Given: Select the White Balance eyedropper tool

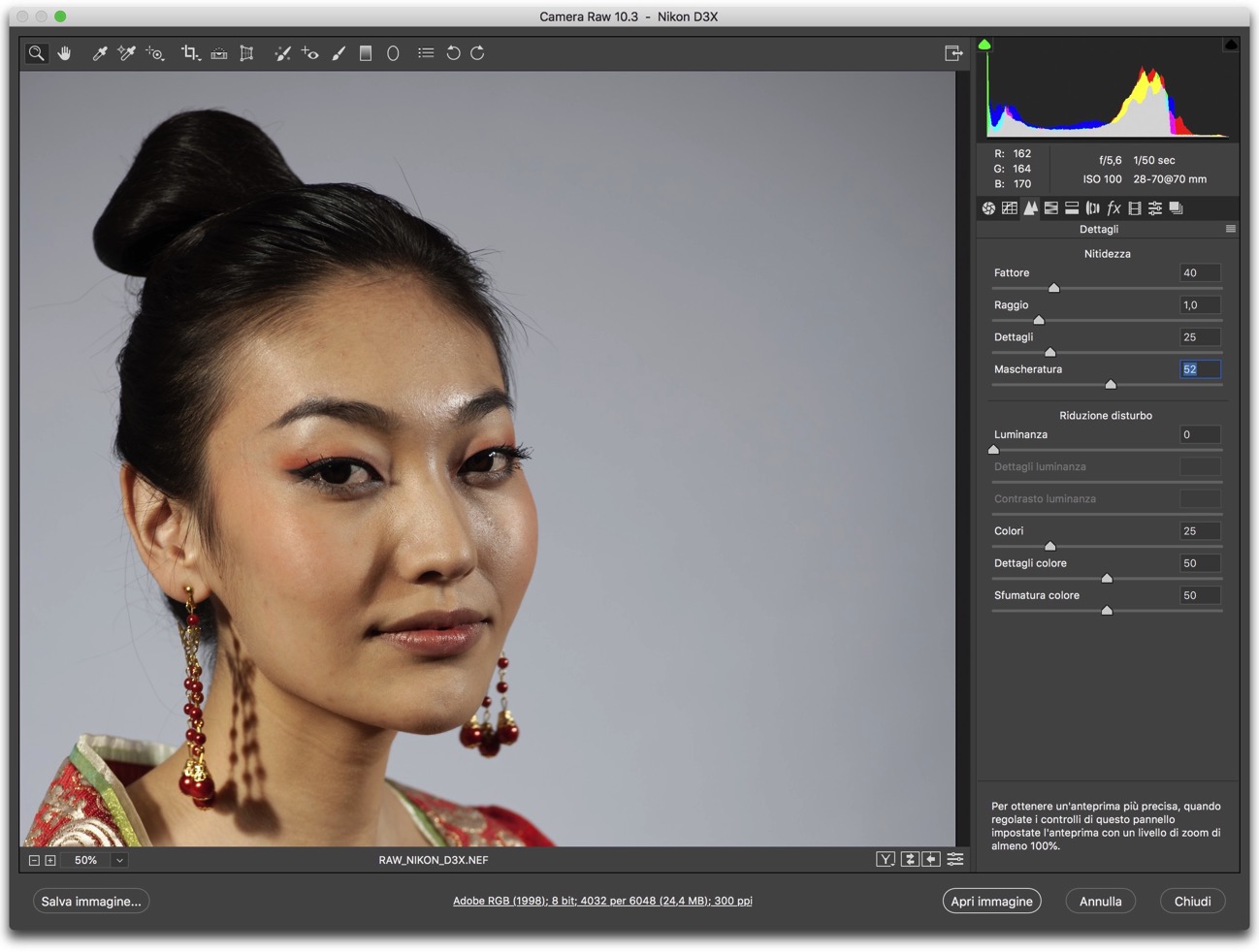Looking at the screenshot, I should [x=99, y=53].
